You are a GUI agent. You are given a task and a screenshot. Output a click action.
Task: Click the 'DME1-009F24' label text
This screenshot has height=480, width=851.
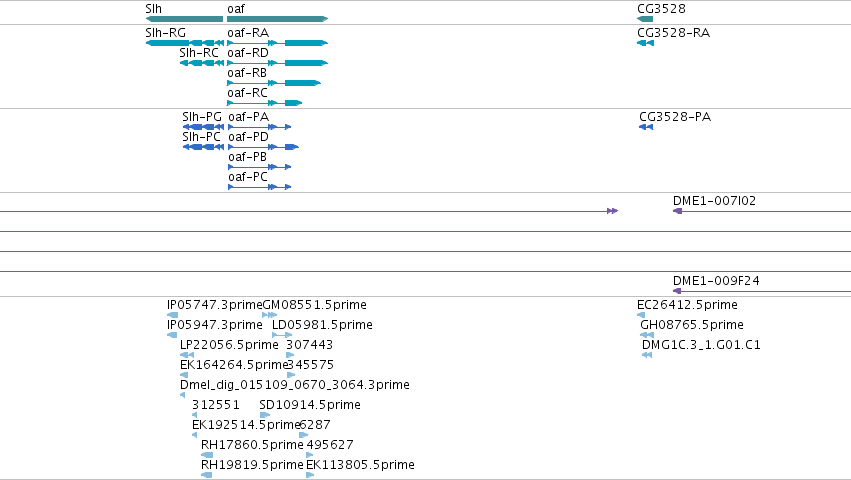[716, 281]
